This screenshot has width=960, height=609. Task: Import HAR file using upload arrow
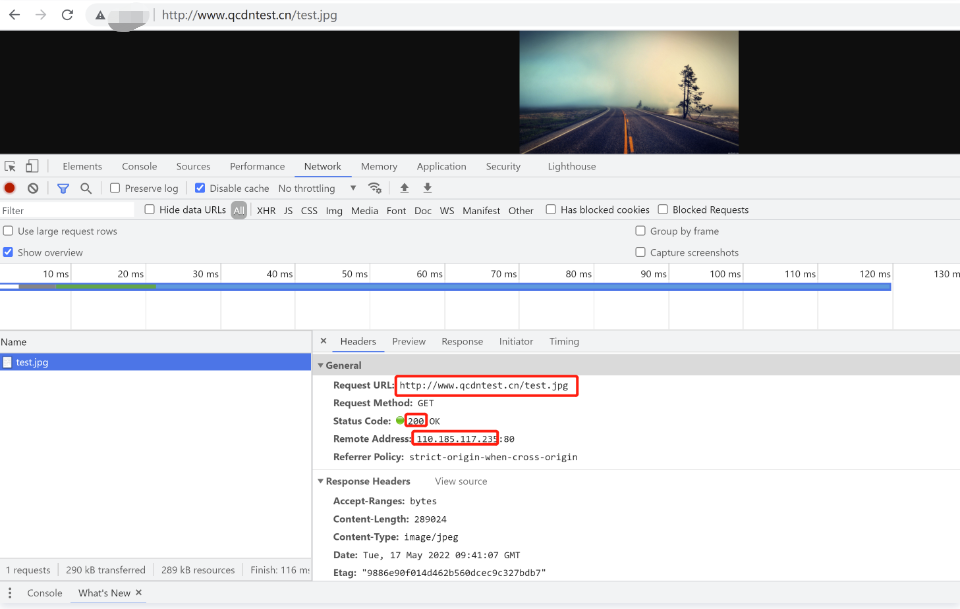(x=404, y=188)
